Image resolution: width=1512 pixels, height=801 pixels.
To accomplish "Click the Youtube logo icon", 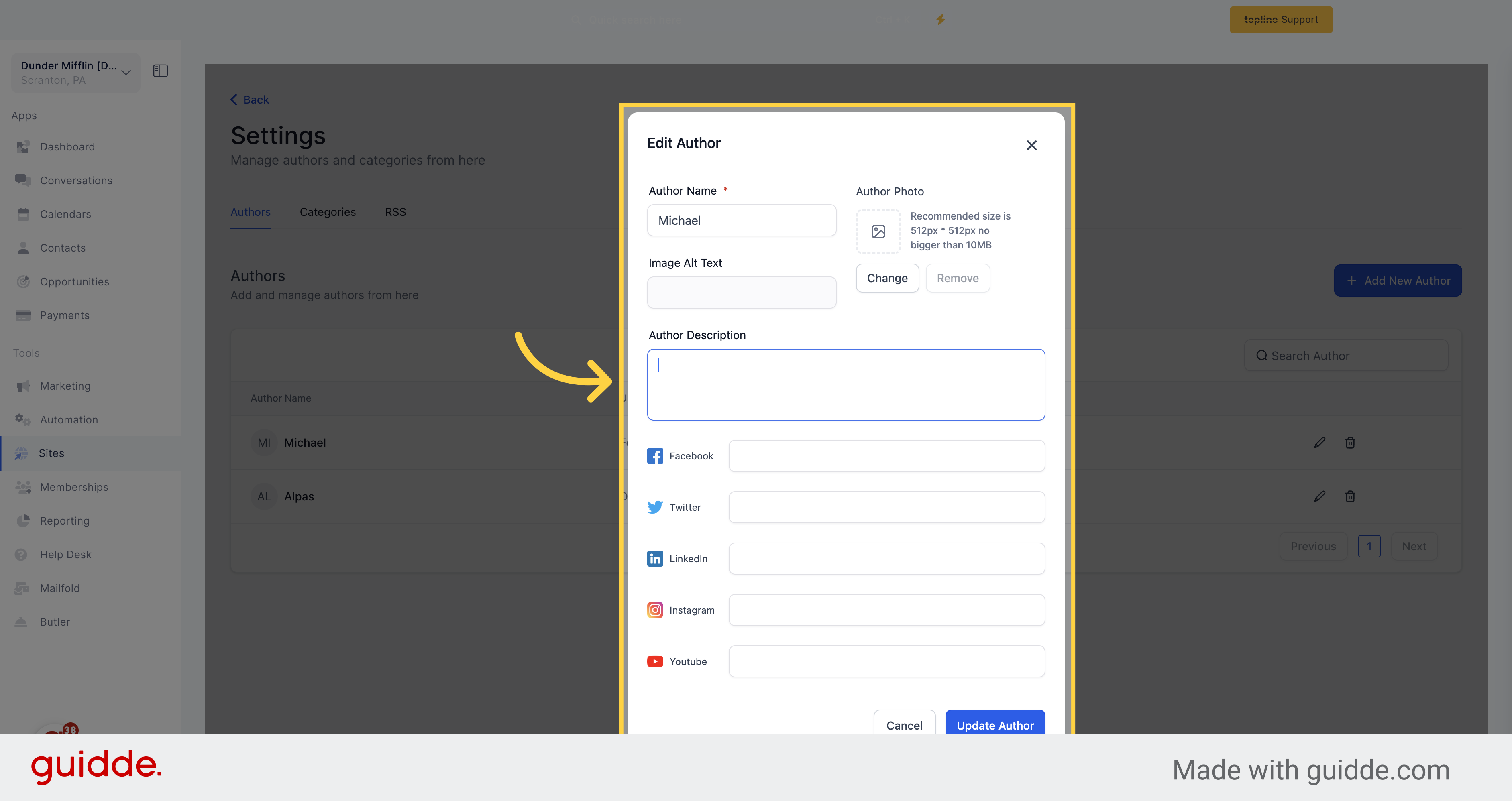I will [655, 661].
